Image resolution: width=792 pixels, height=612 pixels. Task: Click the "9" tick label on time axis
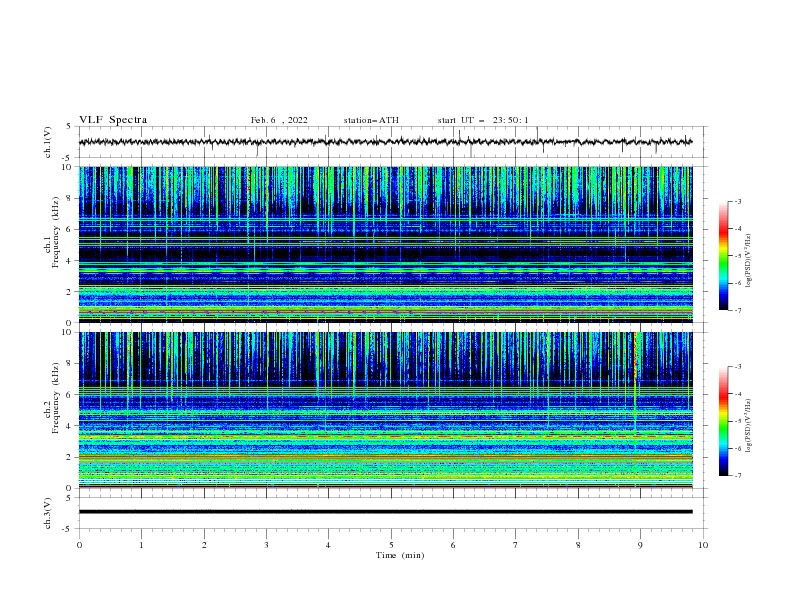[x=640, y=545]
